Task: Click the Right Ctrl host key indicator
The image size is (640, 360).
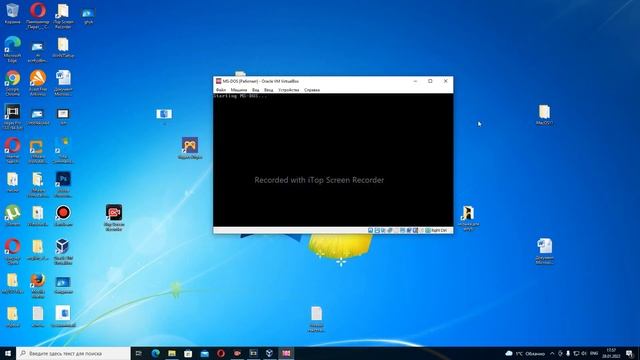Action: pyautogui.click(x=439, y=231)
